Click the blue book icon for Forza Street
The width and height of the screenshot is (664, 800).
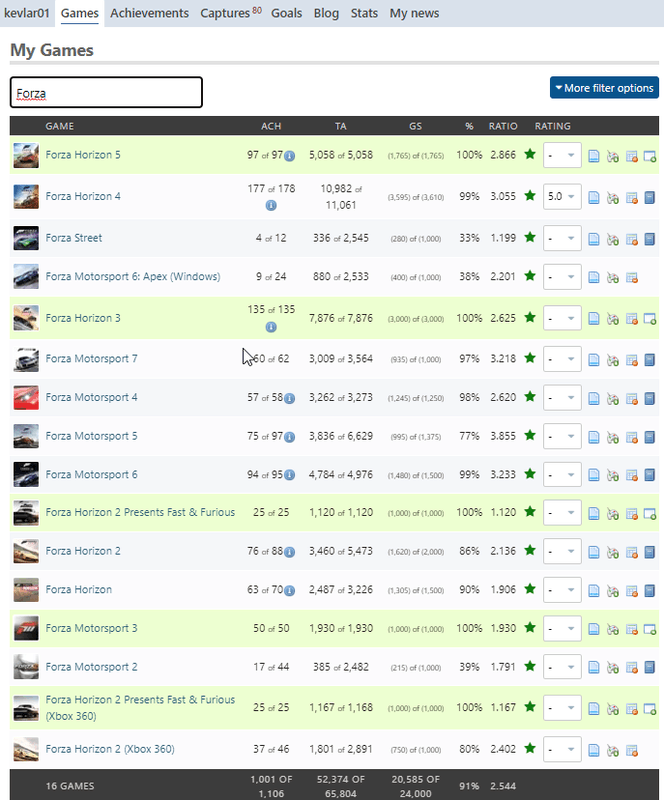[649, 239]
